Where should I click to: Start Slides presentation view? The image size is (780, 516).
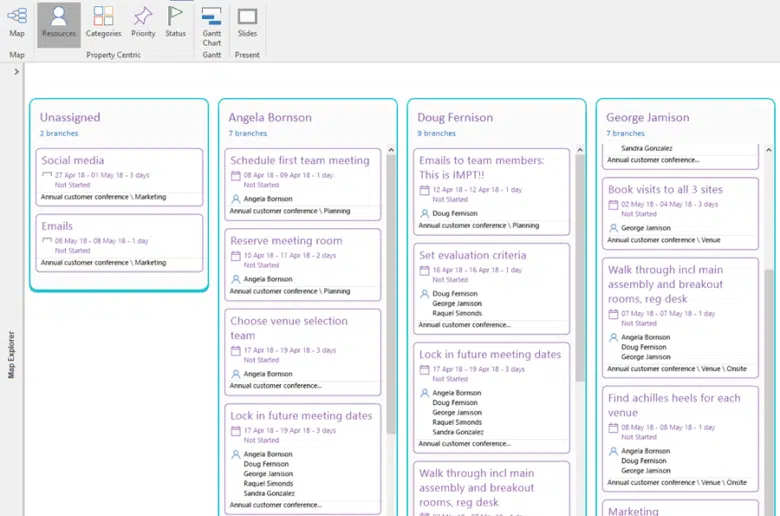[247, 22]
